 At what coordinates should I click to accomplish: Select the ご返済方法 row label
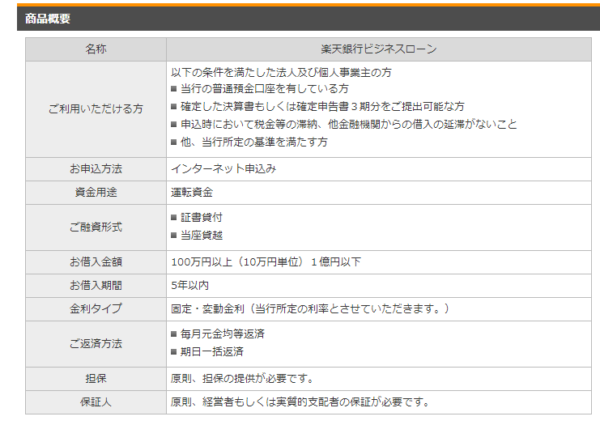click(x=96, y=344)
